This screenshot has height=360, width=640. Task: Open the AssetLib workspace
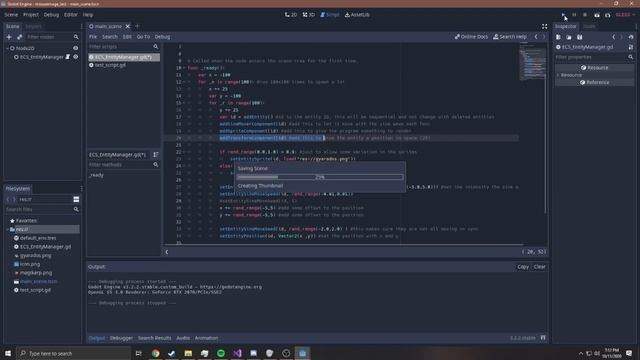point(357,15)
